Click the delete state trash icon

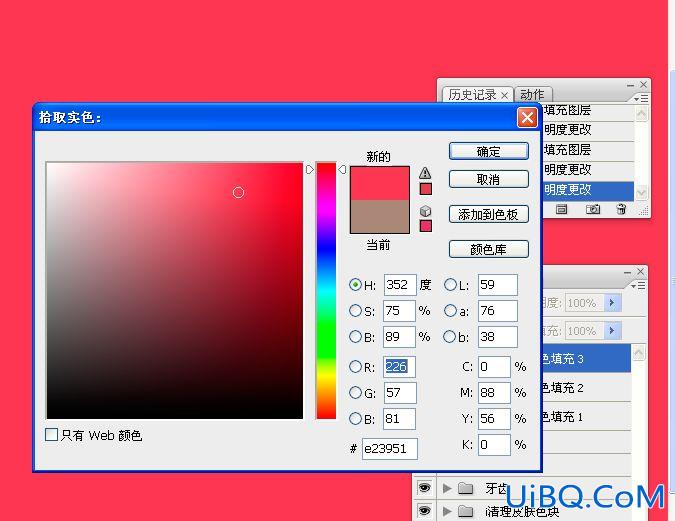621,209
